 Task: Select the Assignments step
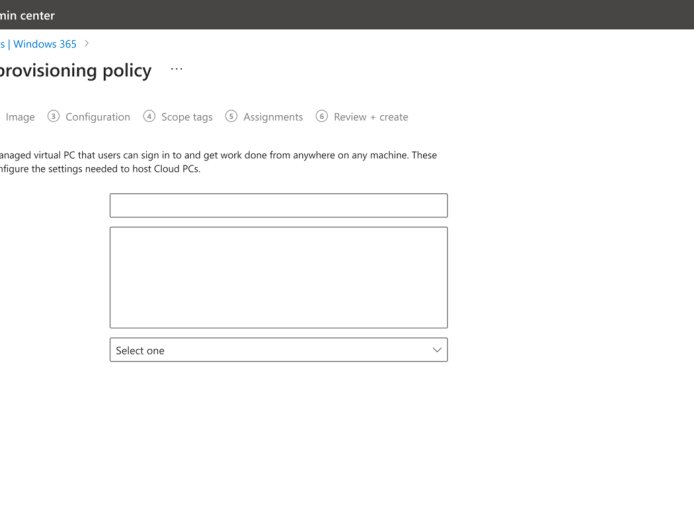pos(272,117)
